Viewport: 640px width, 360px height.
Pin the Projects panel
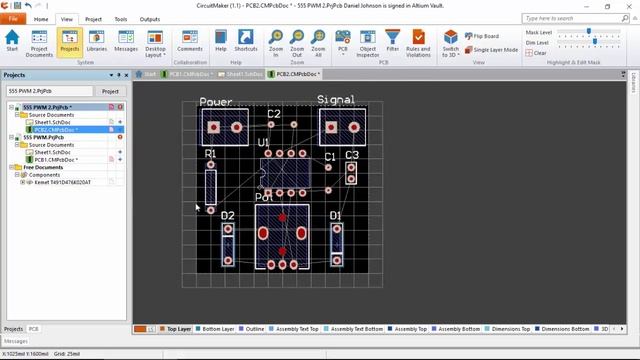[x=119, y=75]
